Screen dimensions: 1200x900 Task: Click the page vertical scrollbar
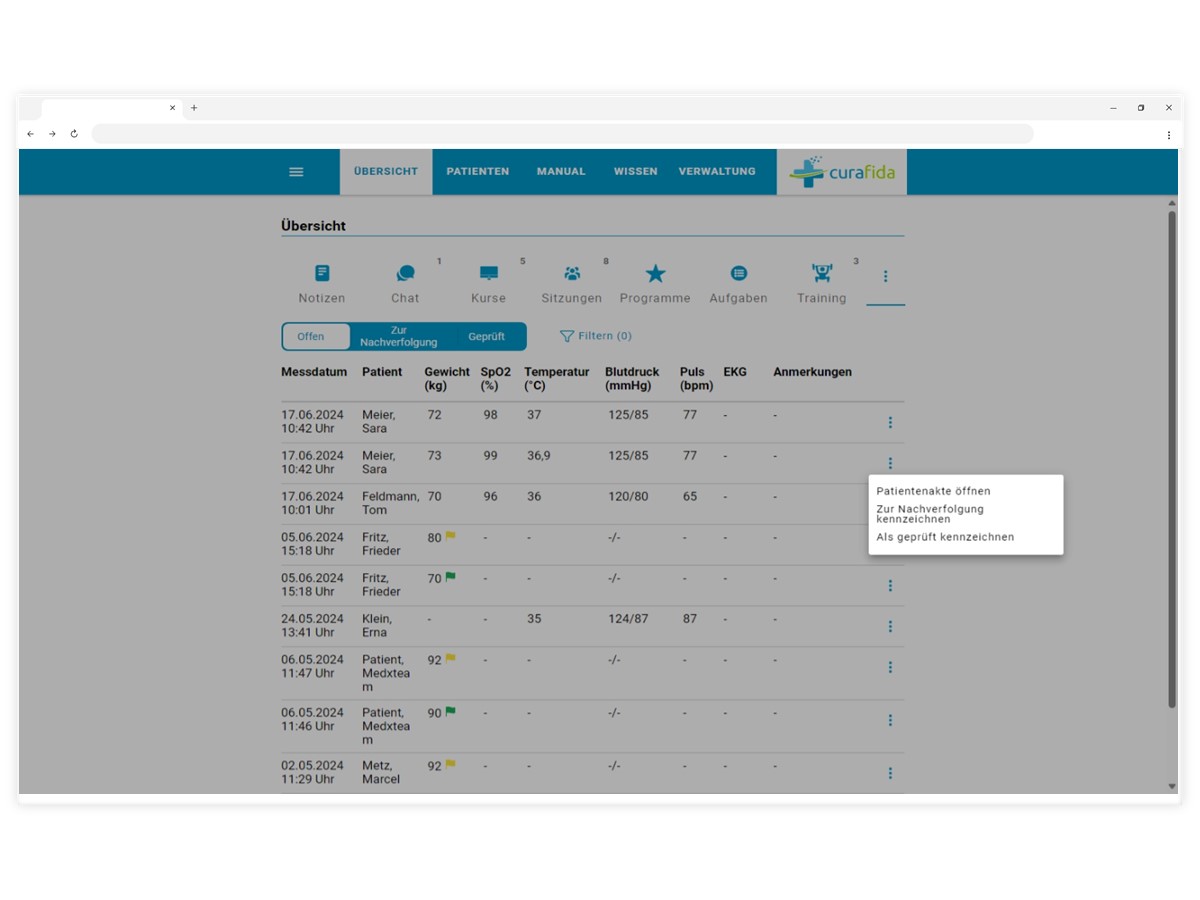1172,460
